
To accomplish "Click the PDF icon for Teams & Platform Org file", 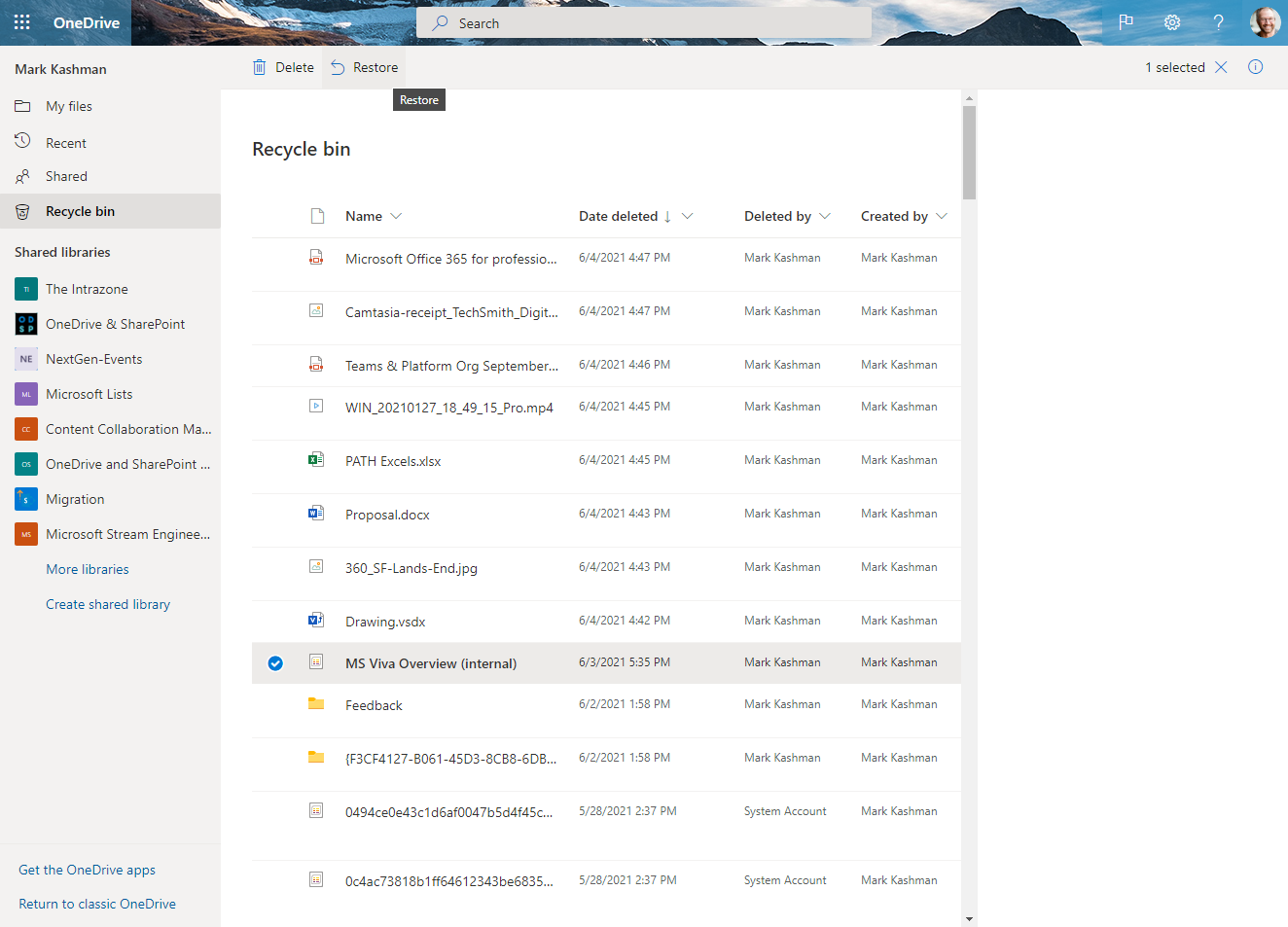I will pyautogui.click(x=316, y=365).
